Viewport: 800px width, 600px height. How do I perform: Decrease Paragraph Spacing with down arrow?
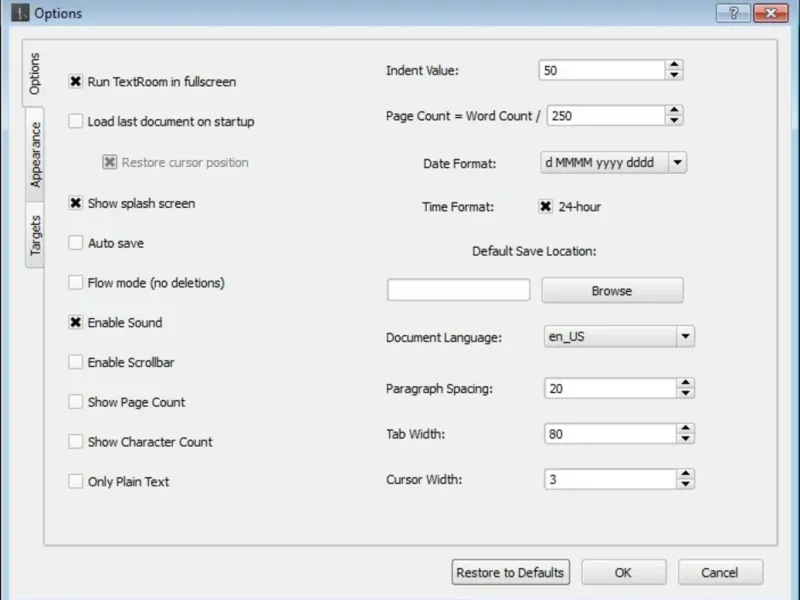pyautogui.click(x=685, y=393)
